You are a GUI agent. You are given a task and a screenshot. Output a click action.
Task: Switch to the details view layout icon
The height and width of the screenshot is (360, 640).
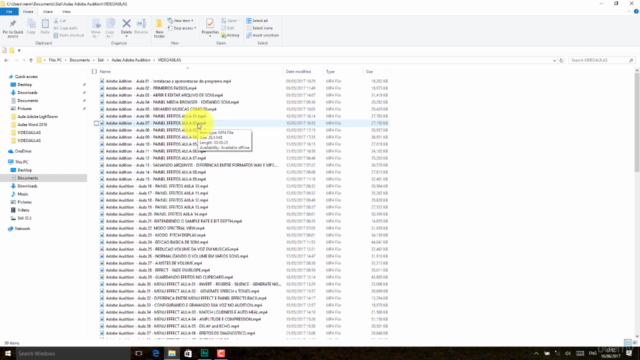(x=628, y=342)
